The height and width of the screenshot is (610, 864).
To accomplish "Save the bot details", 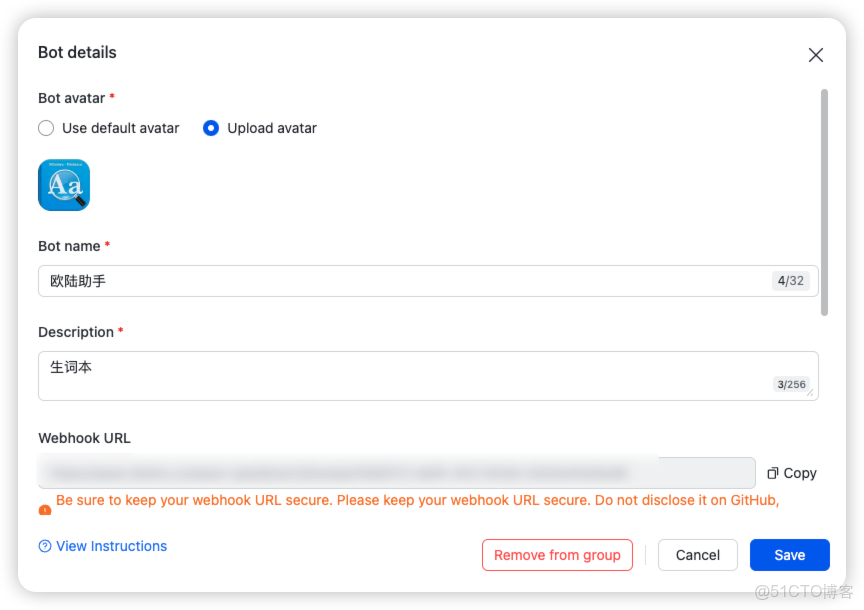I will coord(789,555).
